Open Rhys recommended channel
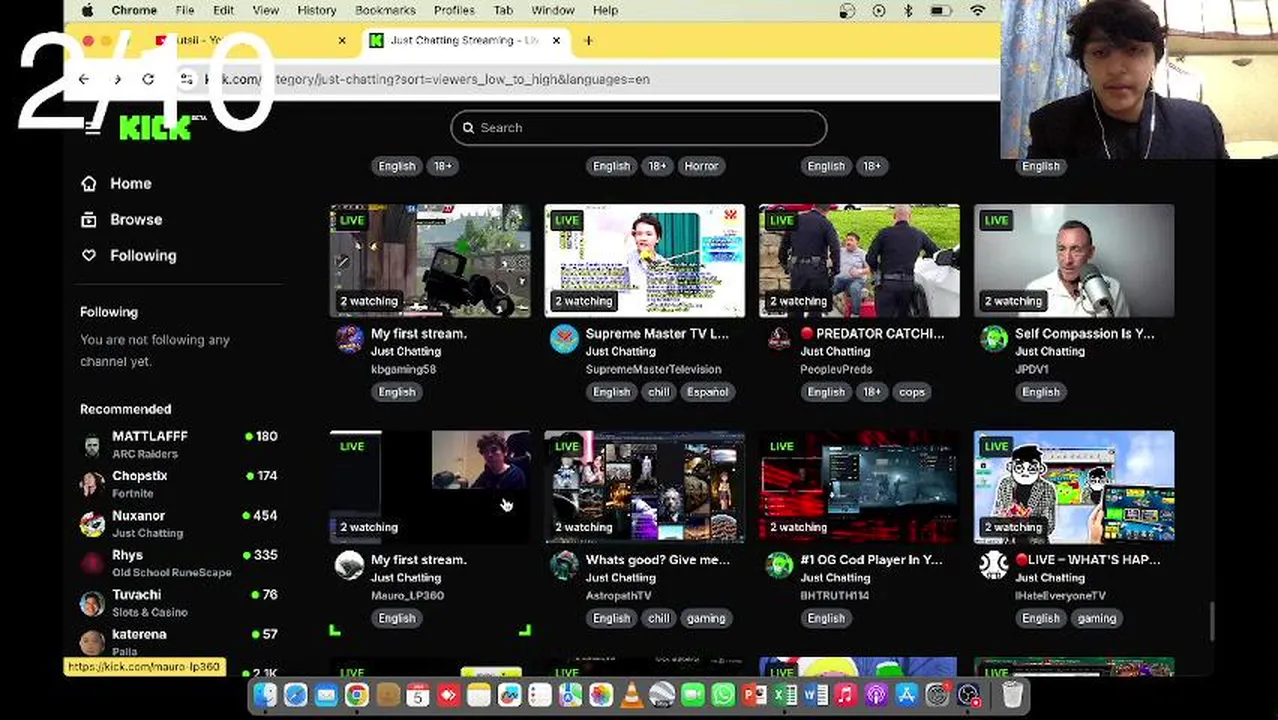The image size is (1278, 720). (179, 563)
